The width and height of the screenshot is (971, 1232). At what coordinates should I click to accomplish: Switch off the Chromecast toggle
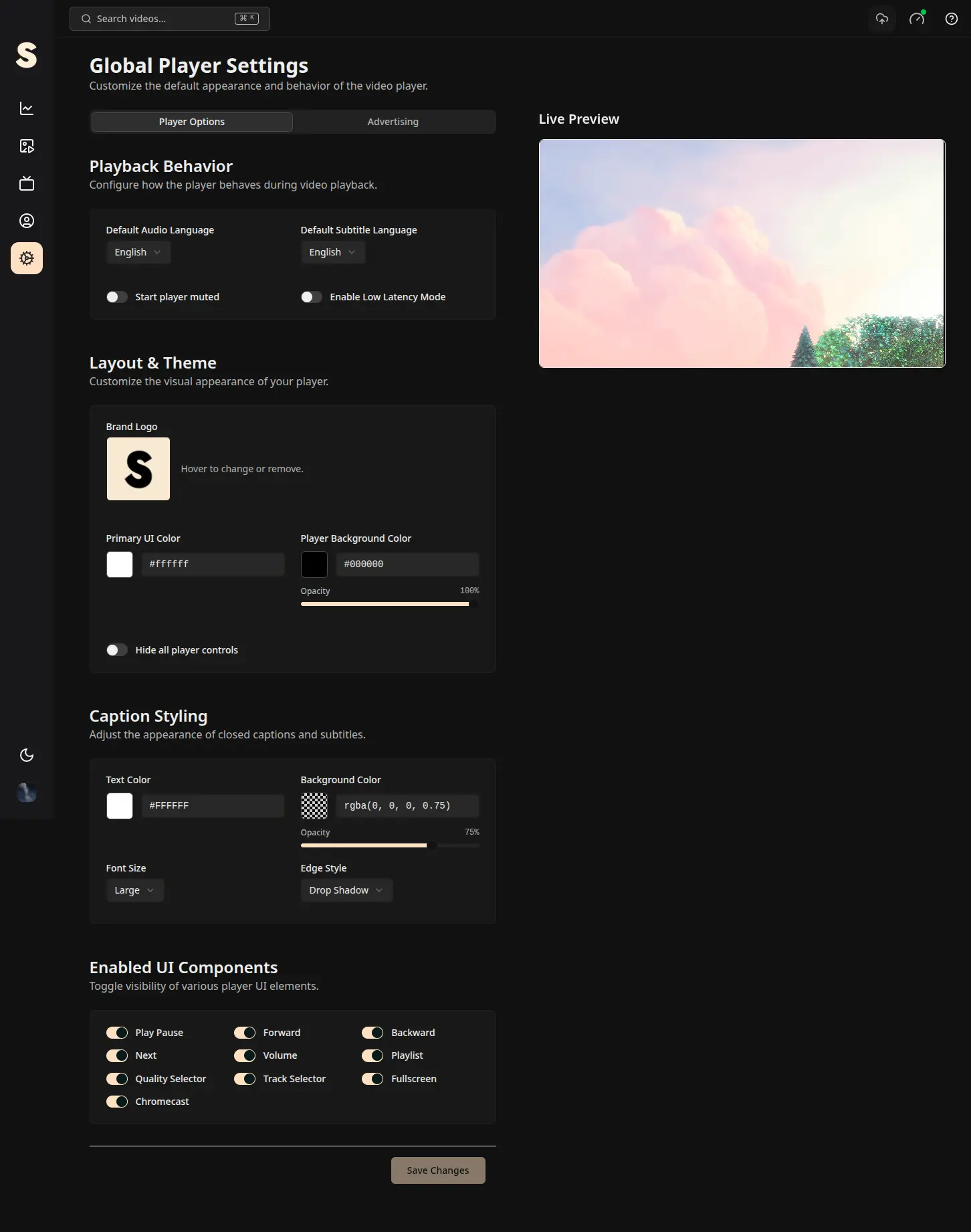(117, 1102)
